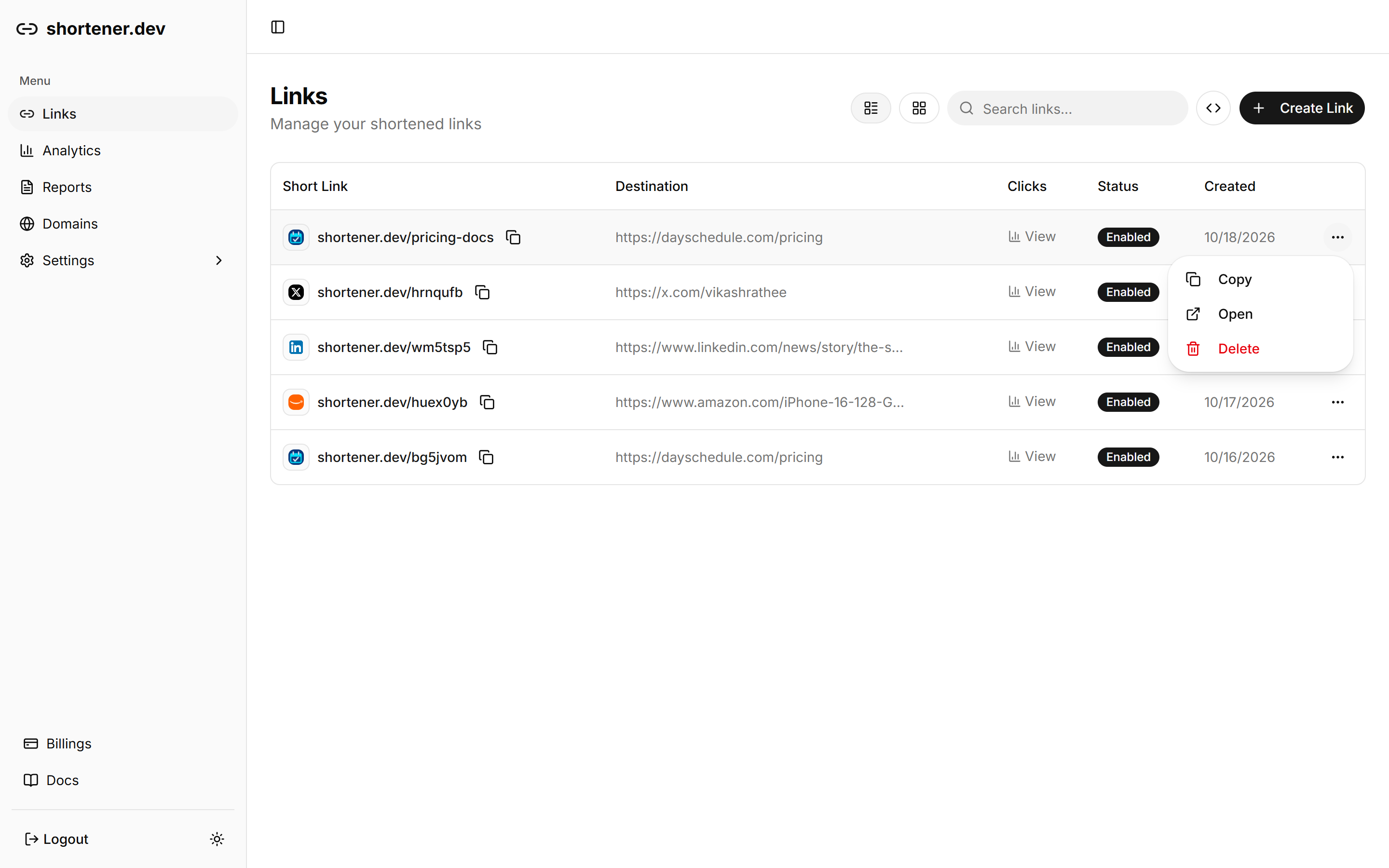Click the X favicon for hrnqufb
Image resolution: width=1389 pixels, height=868 pixels.
(x=296, y=292)
